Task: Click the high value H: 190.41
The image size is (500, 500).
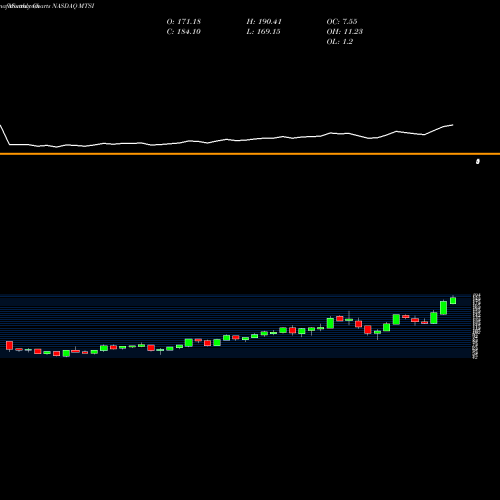Action: (x=264, y=22)
